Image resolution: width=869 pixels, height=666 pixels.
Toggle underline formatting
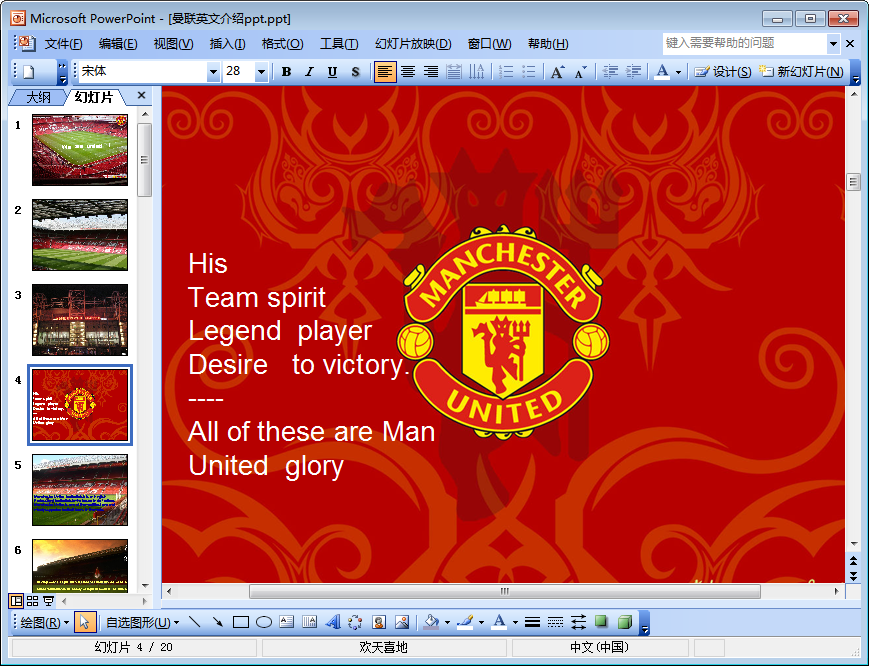pos(332,71)
